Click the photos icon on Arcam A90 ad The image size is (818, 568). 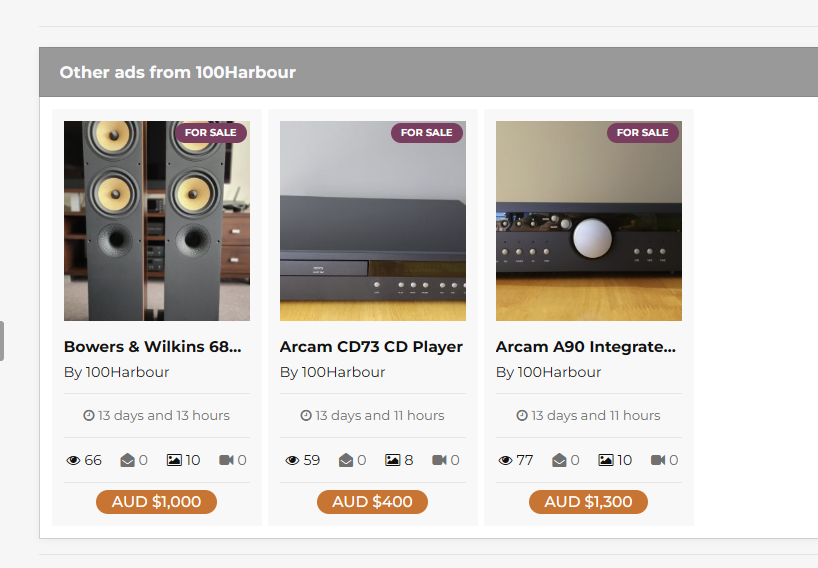pos(606,460)
